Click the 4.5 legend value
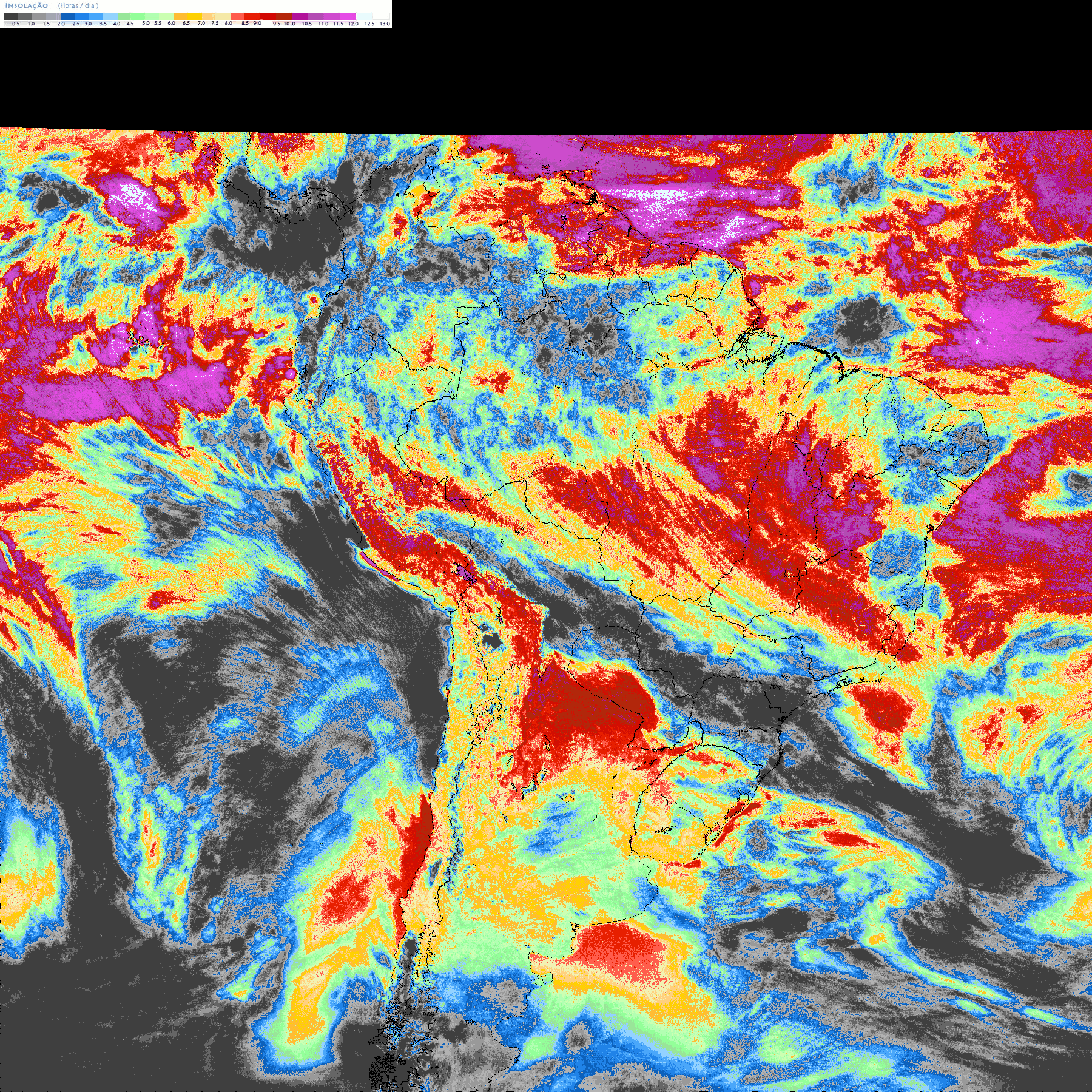Viewport: 1092px width, 1092px height. pos(130,24)
